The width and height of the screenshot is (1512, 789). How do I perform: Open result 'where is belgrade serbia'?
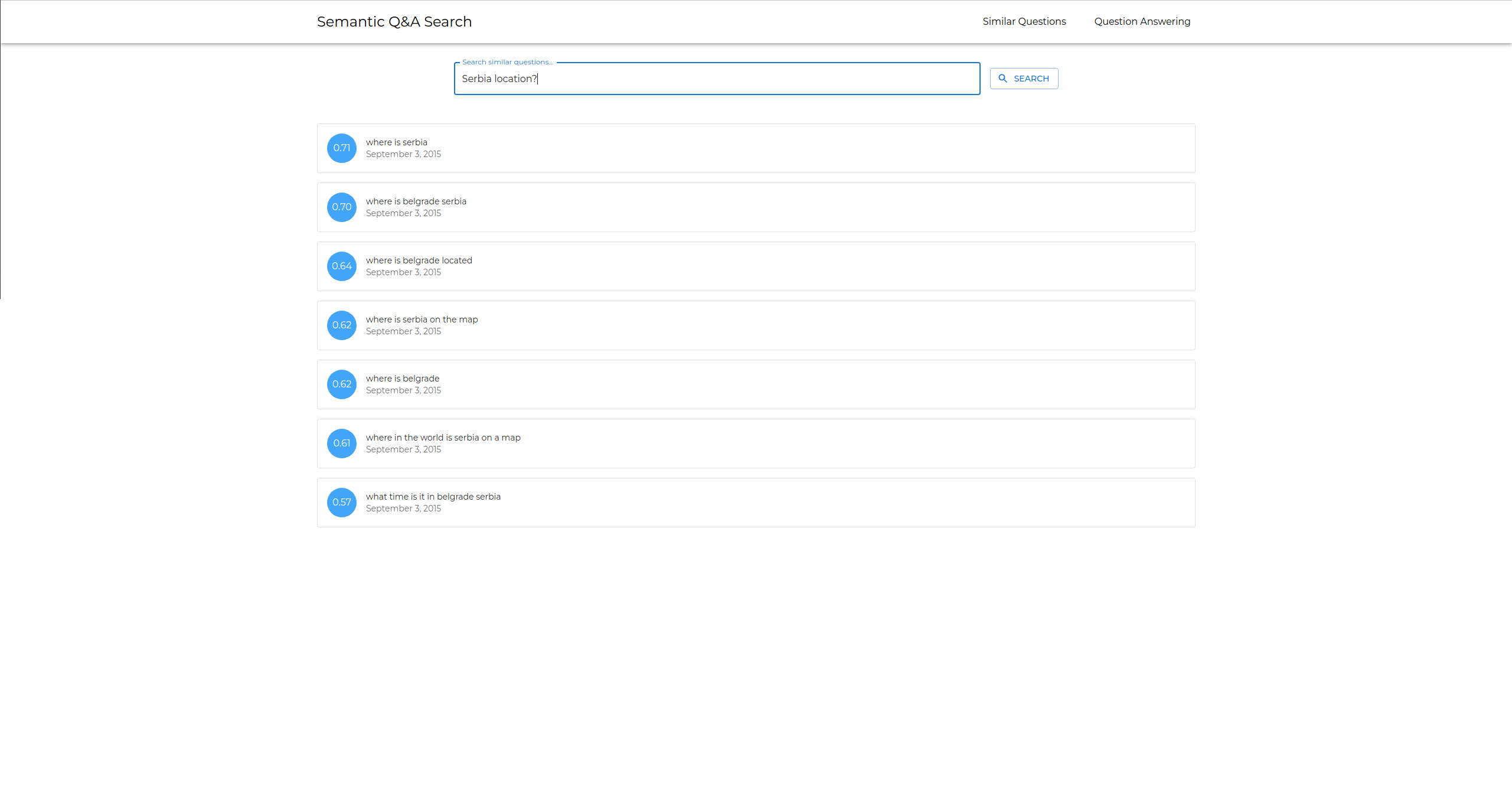416,201
